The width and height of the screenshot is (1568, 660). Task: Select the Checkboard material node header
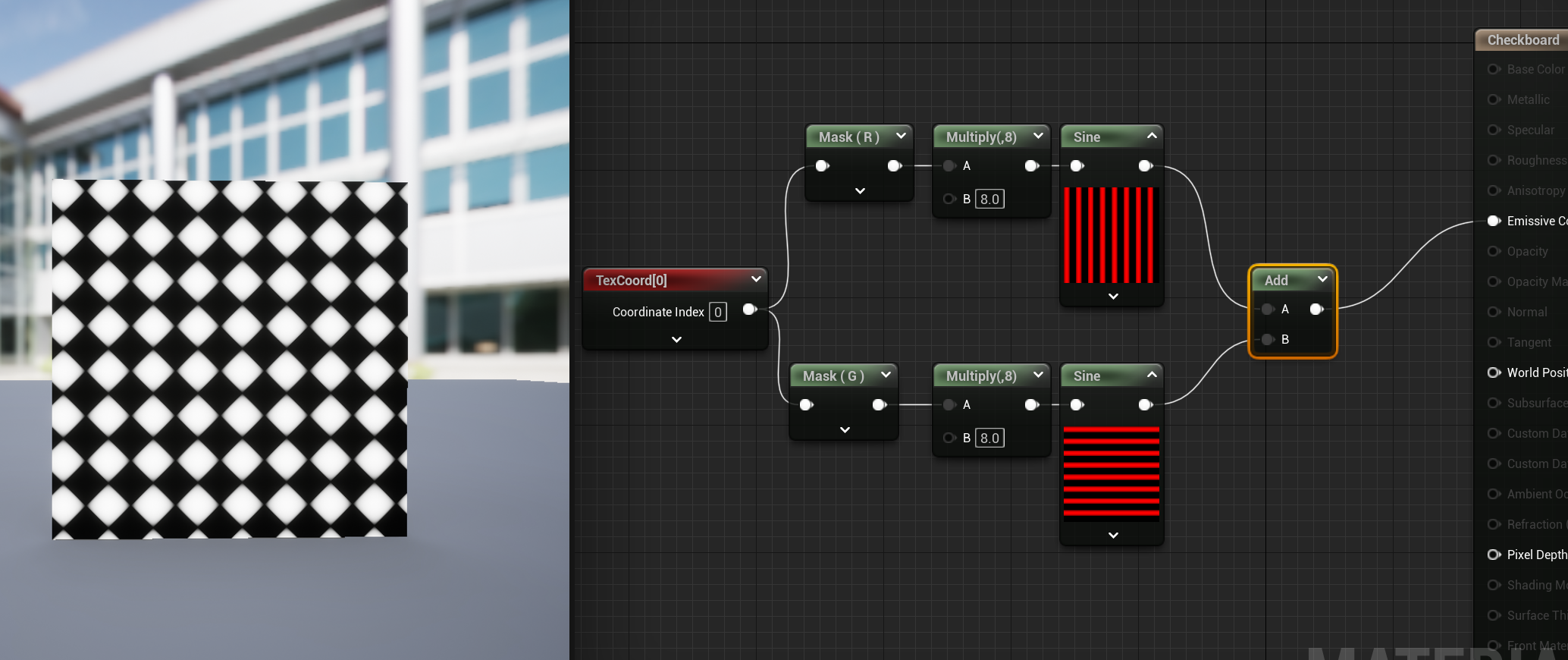(1521, 40)
